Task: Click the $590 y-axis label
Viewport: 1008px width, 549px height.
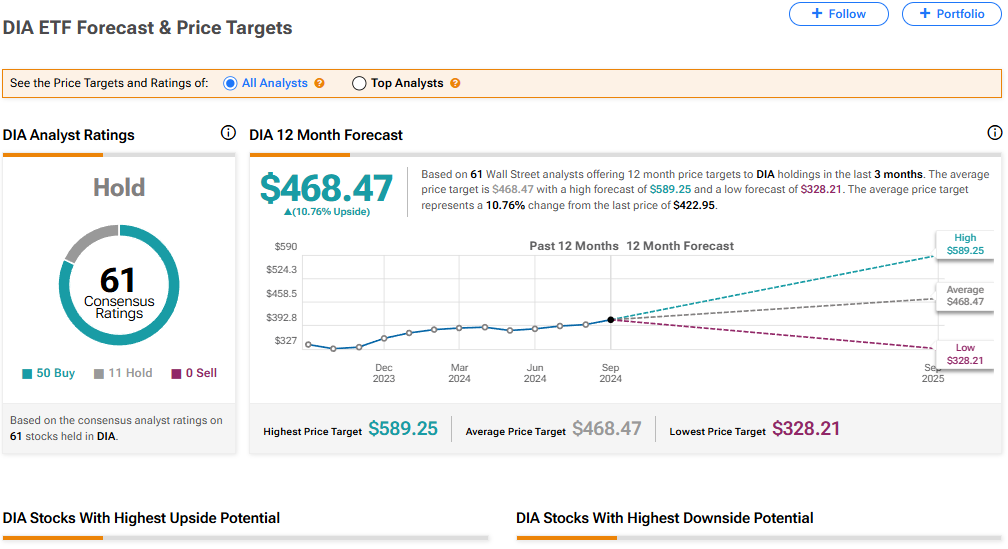Action: pos(285,247)
